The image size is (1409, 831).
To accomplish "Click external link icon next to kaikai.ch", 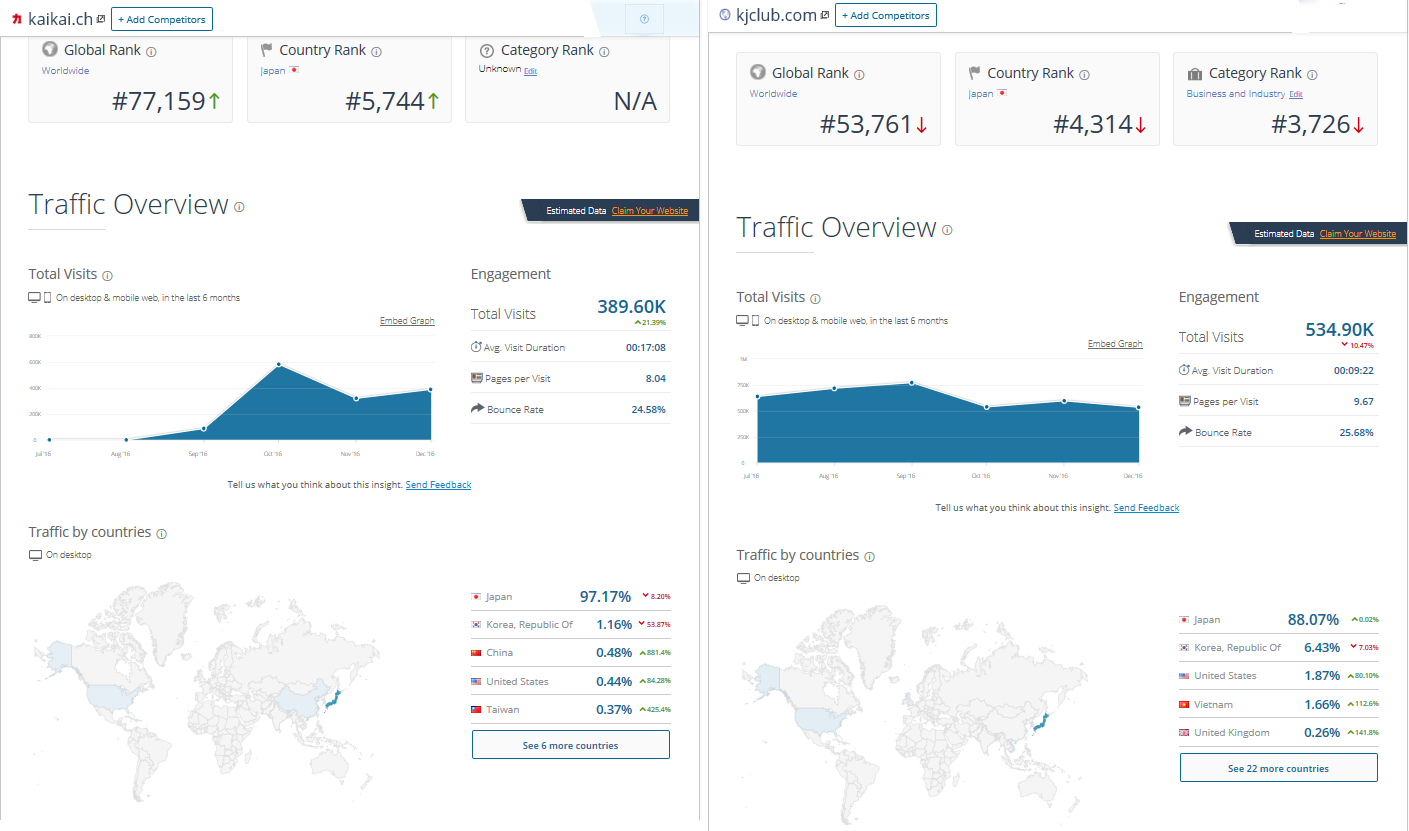I will (x=101, y=19).
